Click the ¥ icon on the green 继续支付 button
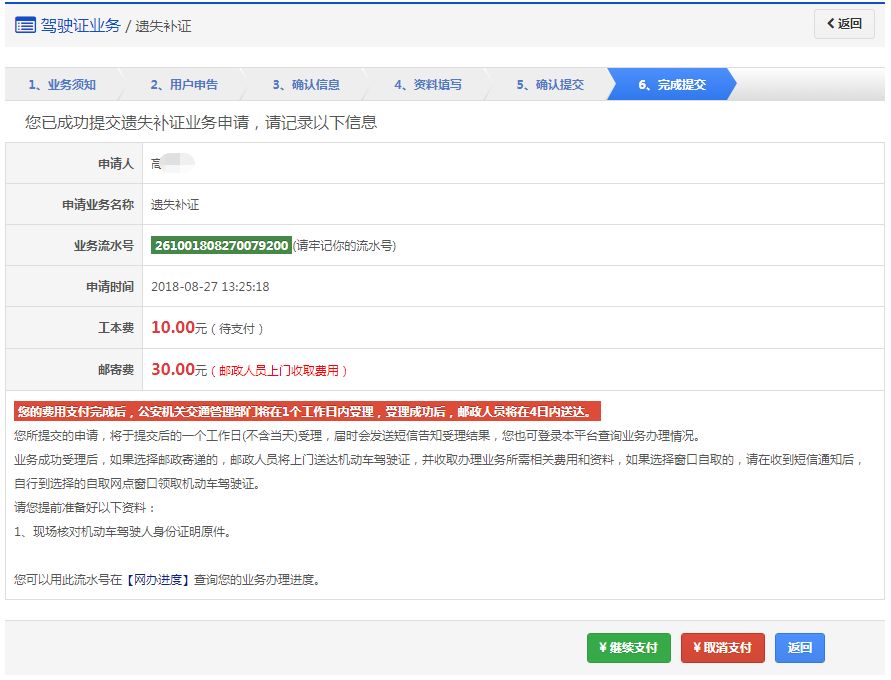Image resolution: width=891 pixels, height=680 pixels. (603, 647)
